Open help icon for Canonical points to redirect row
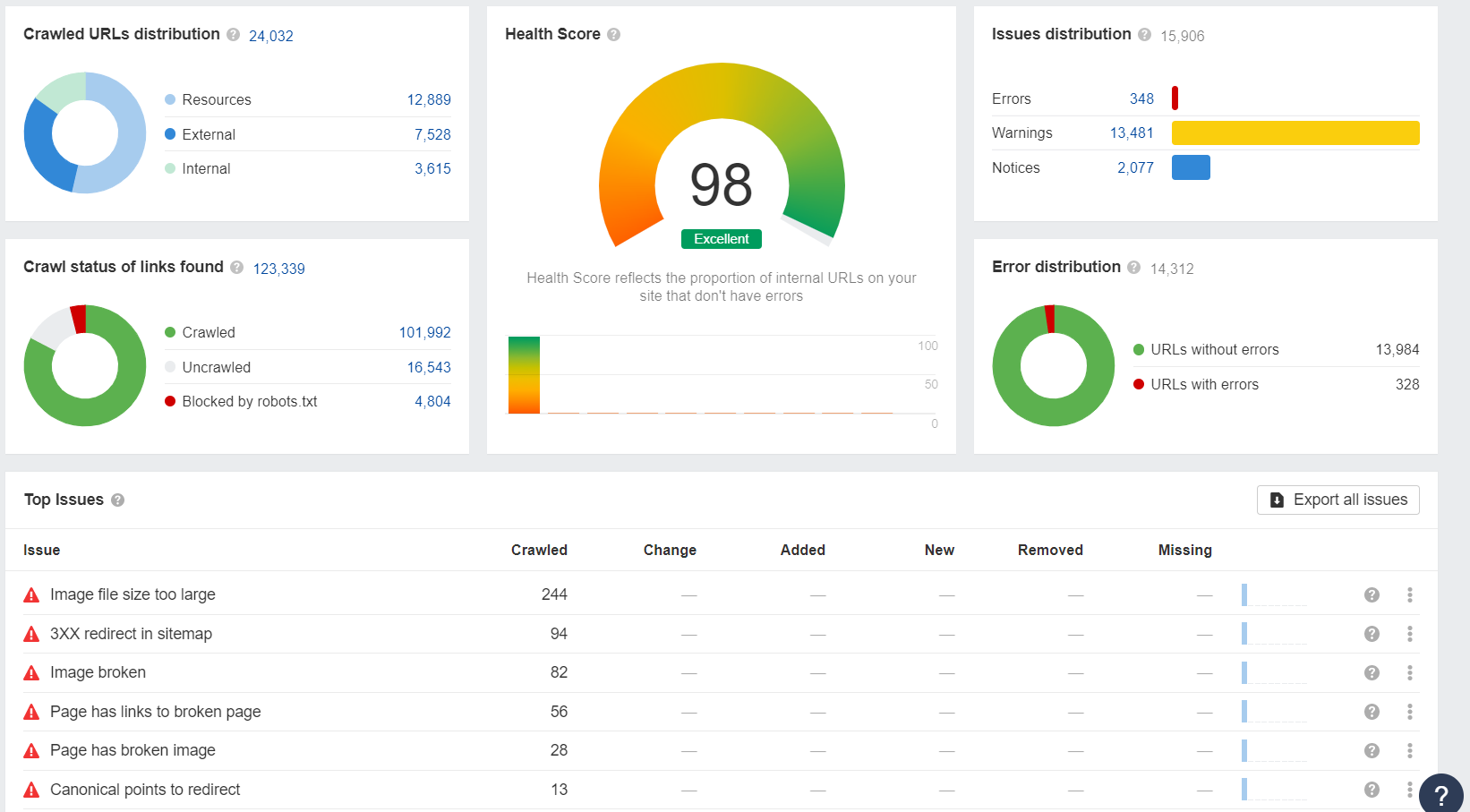 1372,790
